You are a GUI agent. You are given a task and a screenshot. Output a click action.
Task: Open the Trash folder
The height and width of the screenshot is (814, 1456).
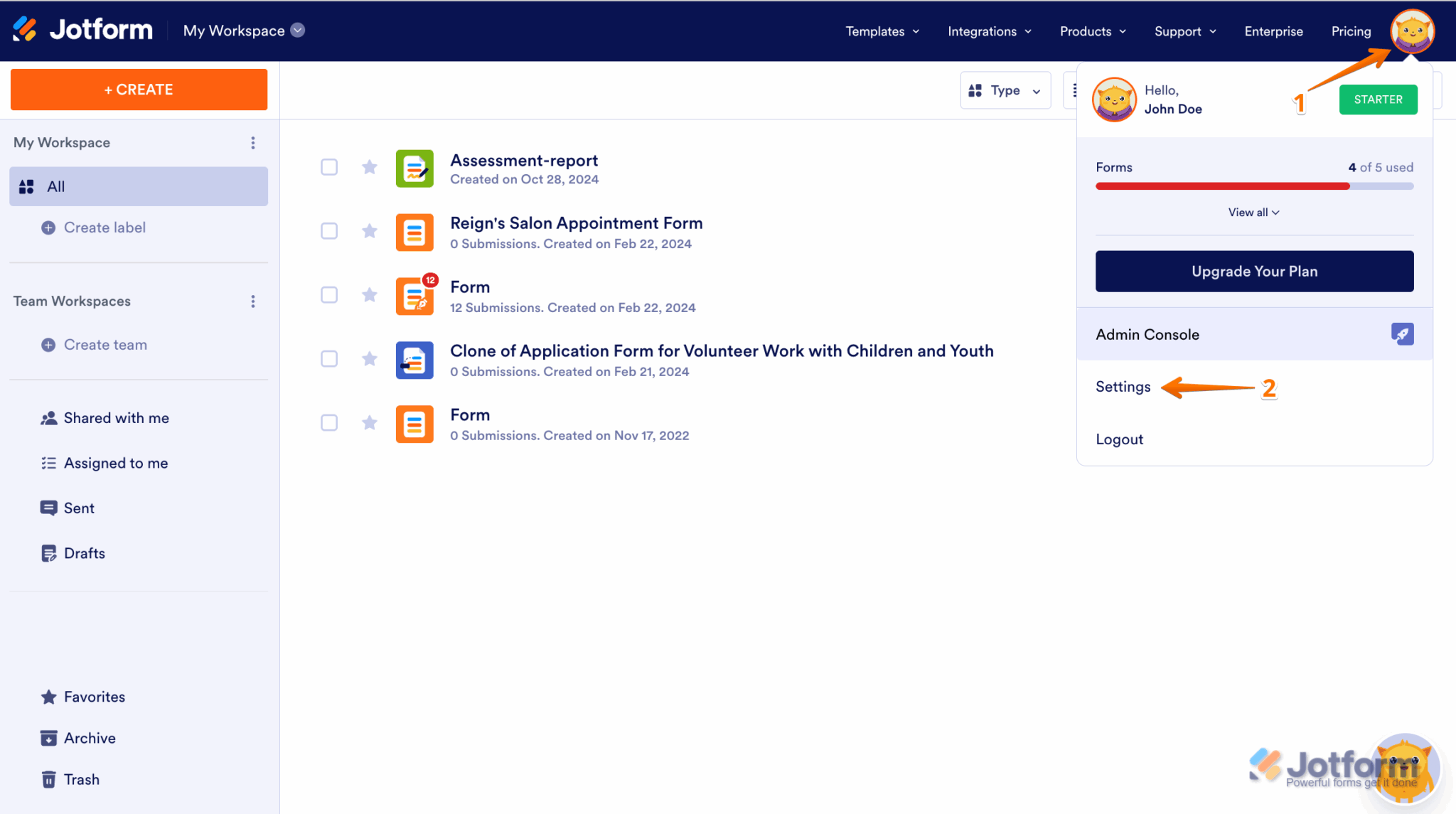(x=81, y=779)
